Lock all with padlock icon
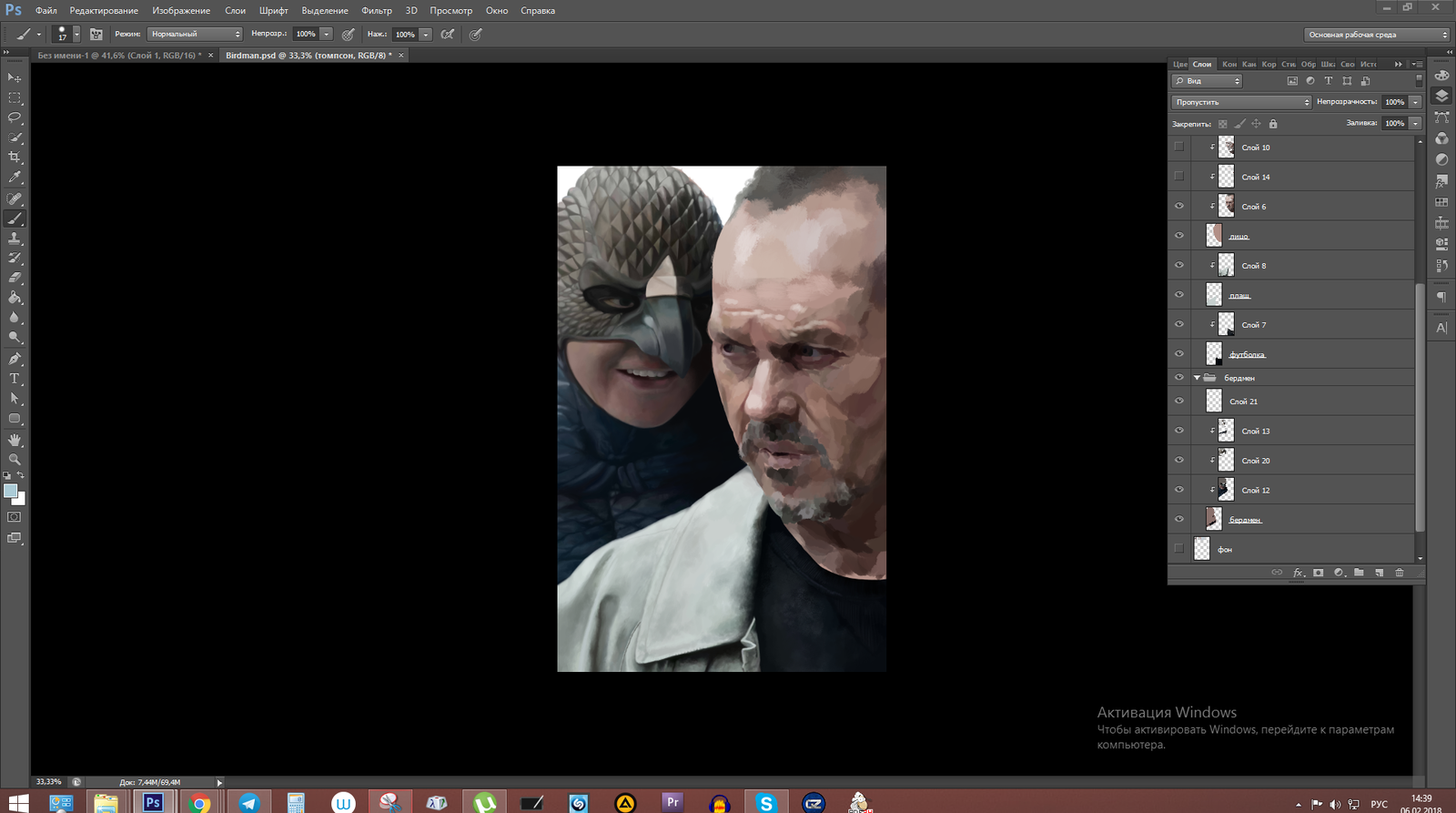 click(1273, 124)
